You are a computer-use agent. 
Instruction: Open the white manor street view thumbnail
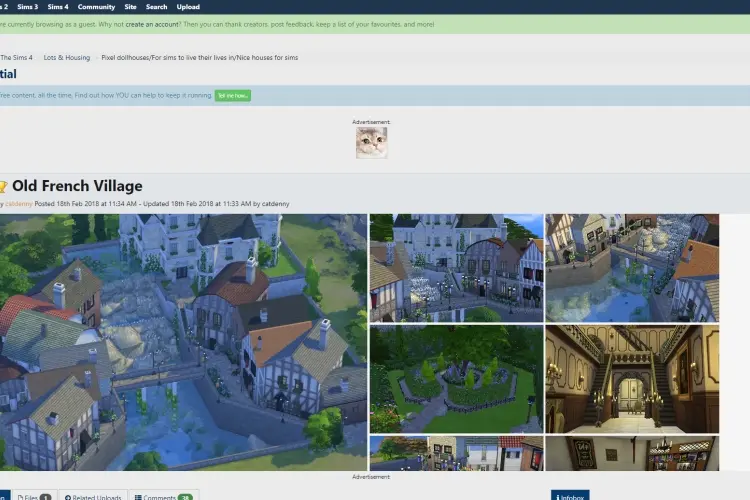456,268
